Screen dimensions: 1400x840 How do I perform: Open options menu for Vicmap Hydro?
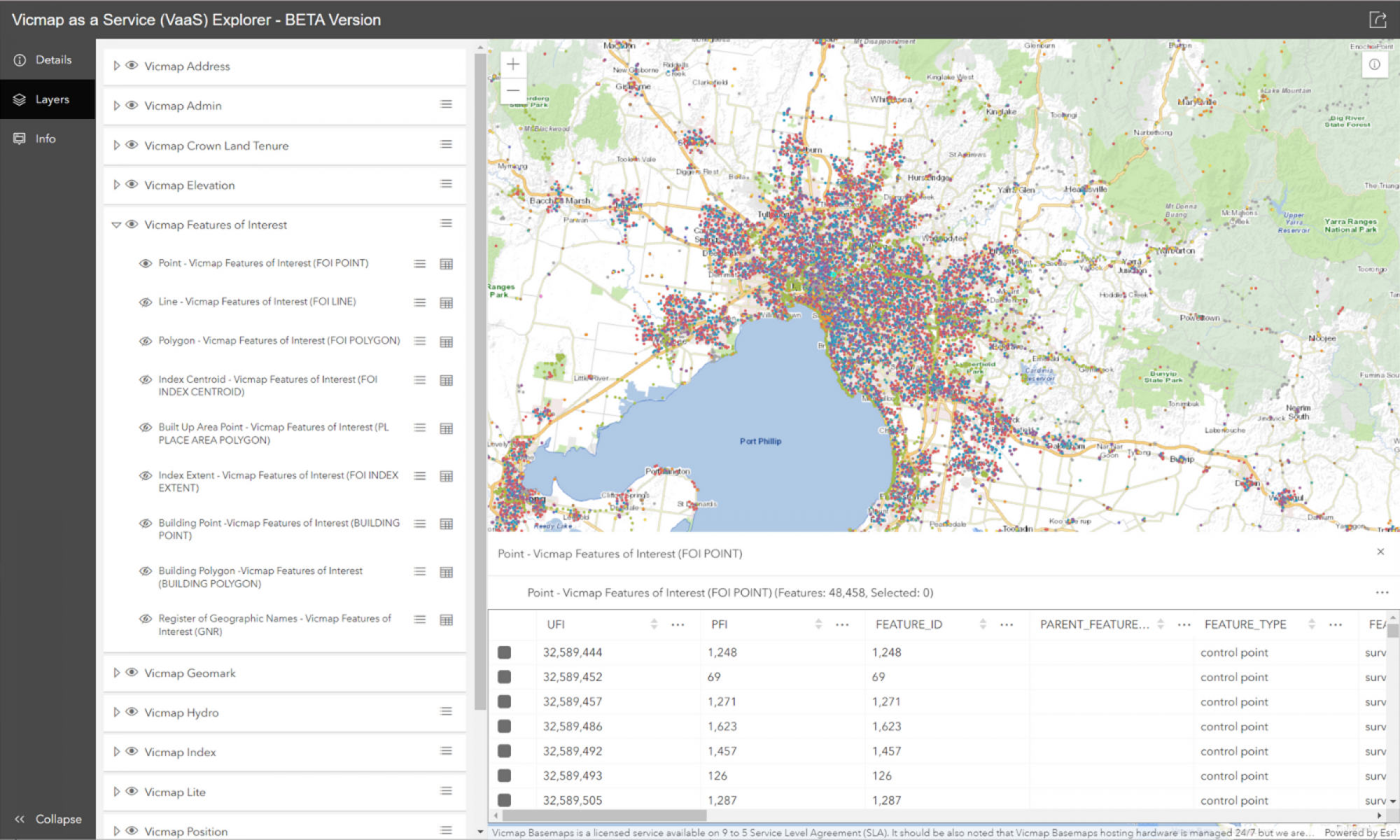[x=446, y=711]
